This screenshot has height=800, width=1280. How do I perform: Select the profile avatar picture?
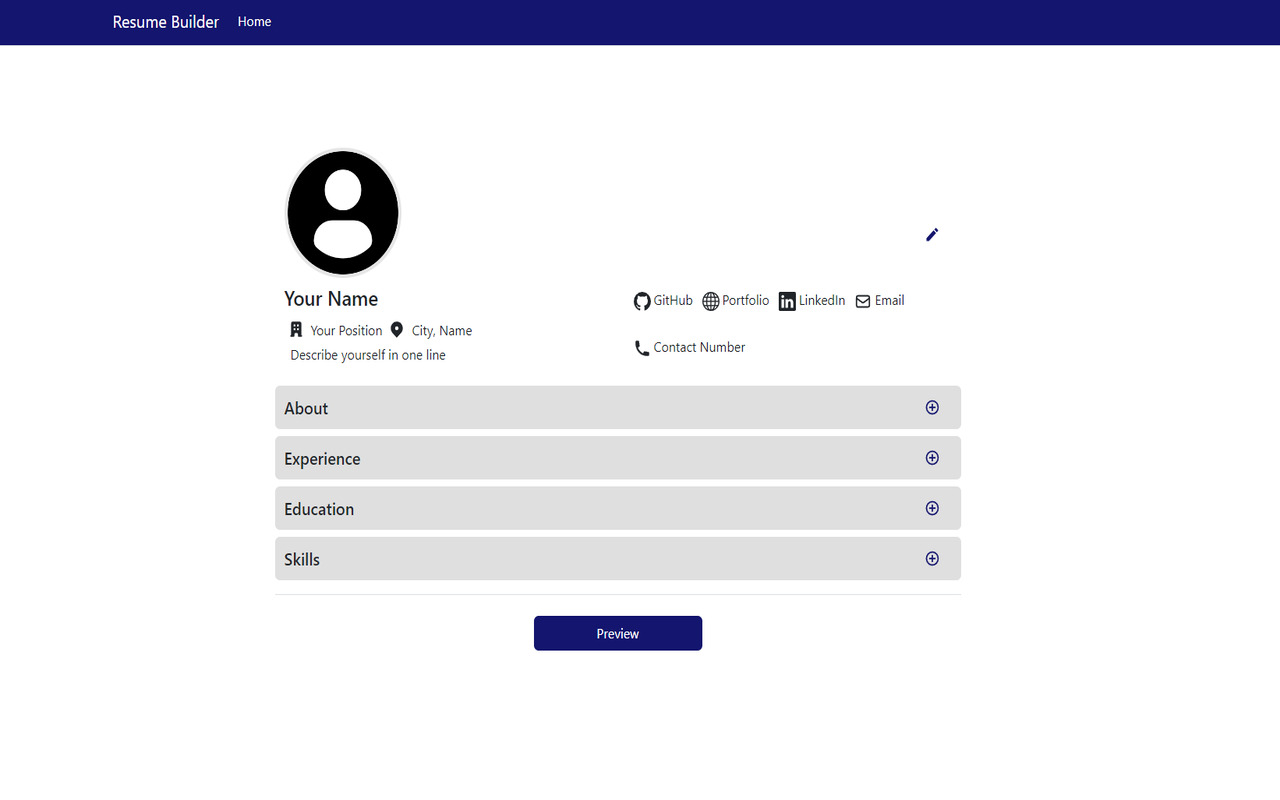point(343,213)
